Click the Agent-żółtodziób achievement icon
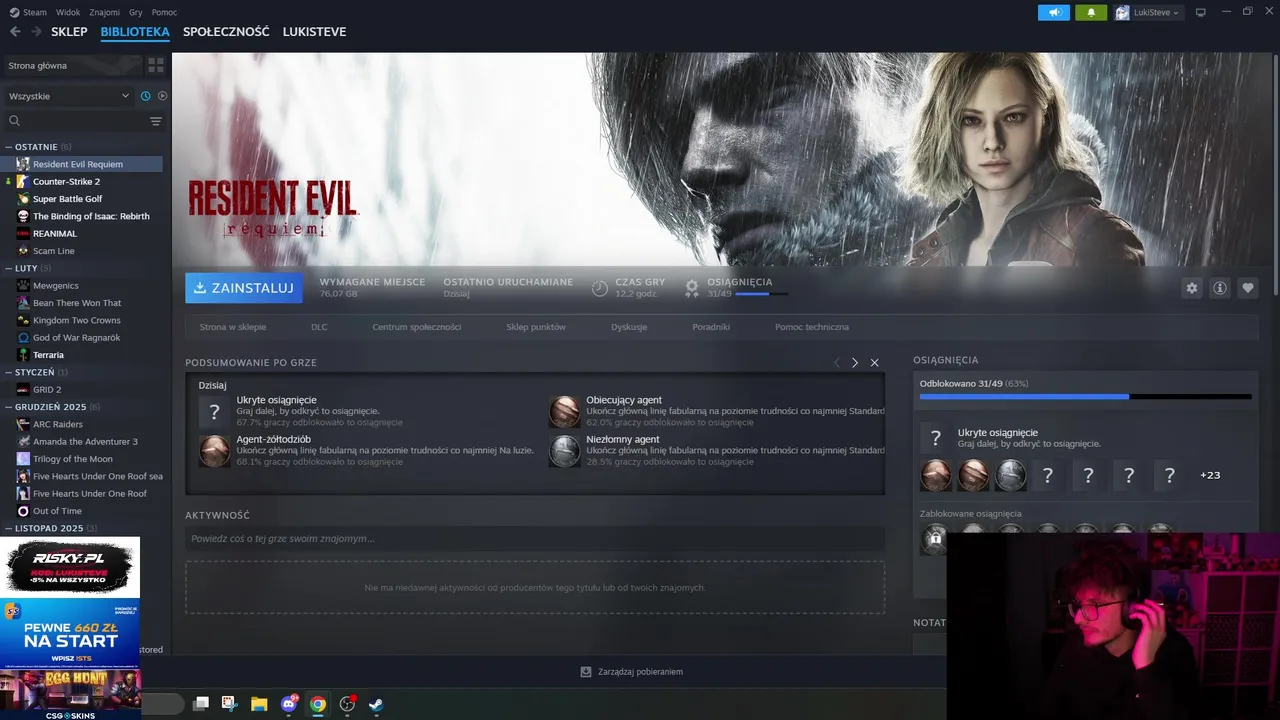This screenshot has width=1280, height=720. tap(215, 450)
